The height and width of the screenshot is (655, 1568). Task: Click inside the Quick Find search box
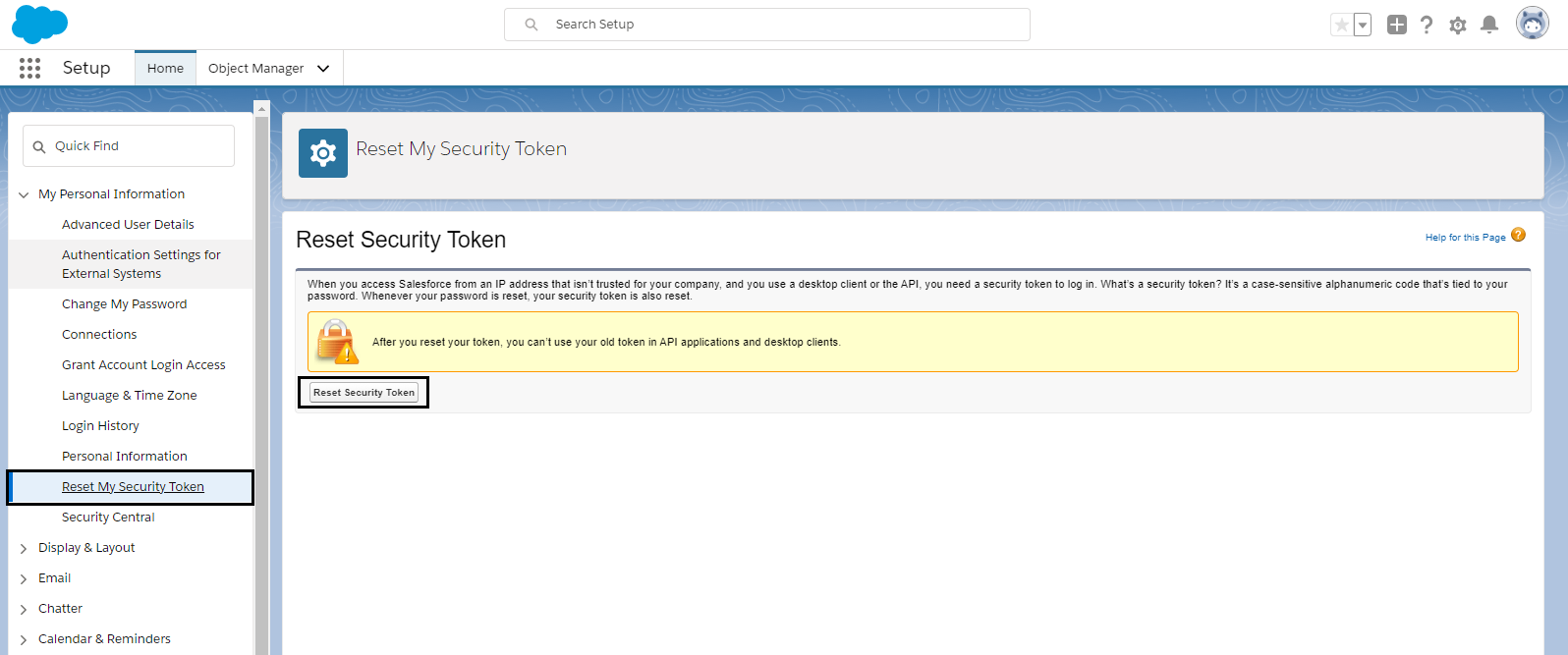(x=128, y=145)
